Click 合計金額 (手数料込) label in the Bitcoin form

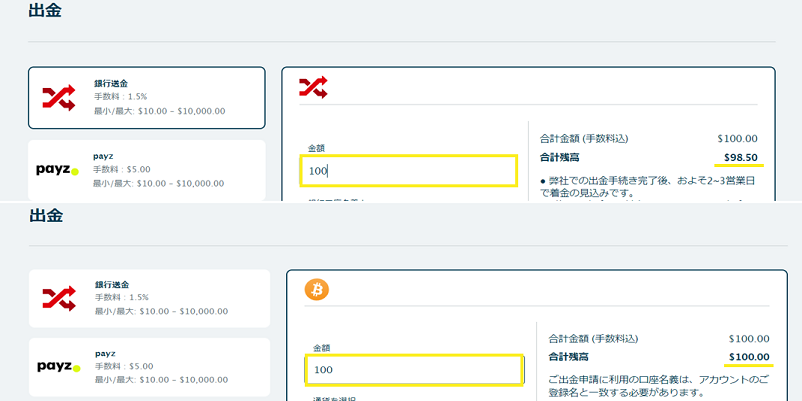(593, 339)
